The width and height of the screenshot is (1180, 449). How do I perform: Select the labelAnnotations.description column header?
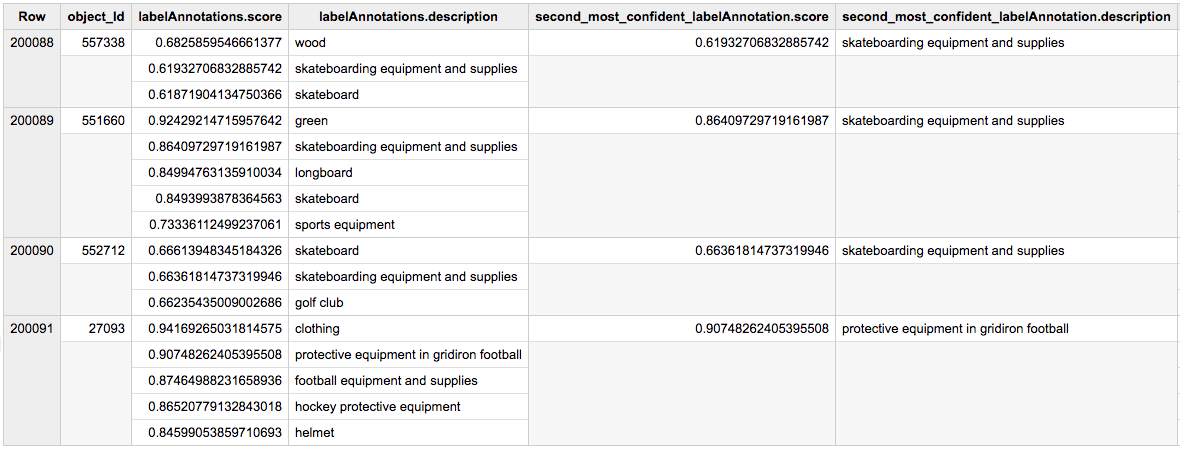(x=408, y=17)
